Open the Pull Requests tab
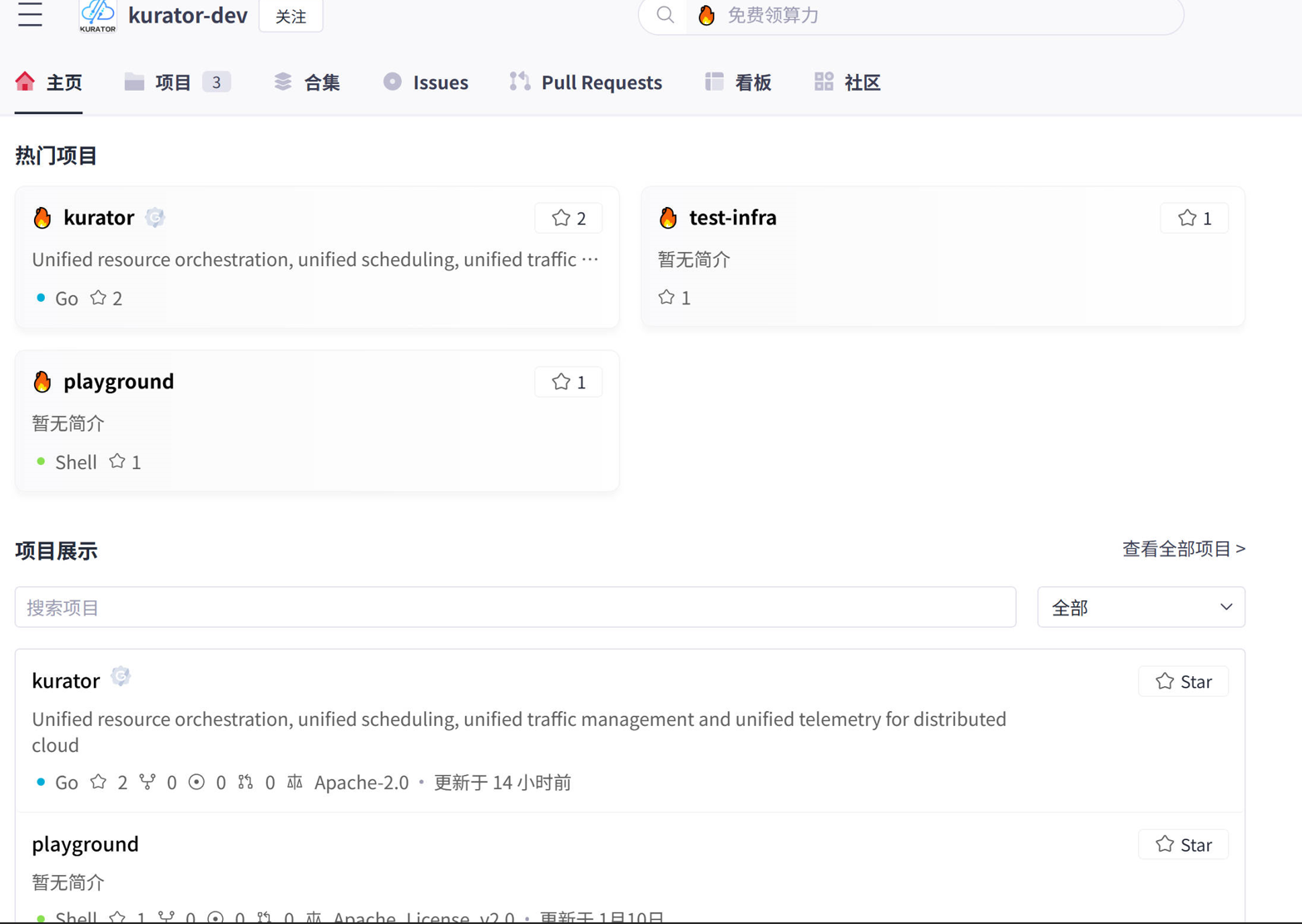Screen dimensions: 1302x924 (x=586, y=82)
